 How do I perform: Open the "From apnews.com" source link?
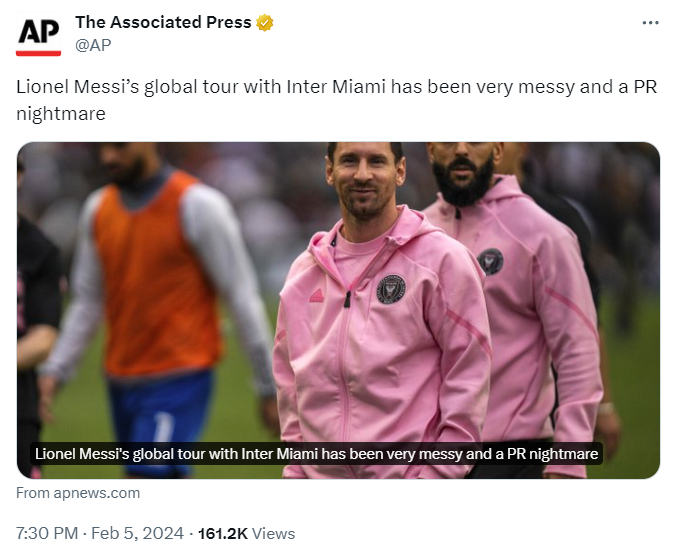(x=78, y=493)
